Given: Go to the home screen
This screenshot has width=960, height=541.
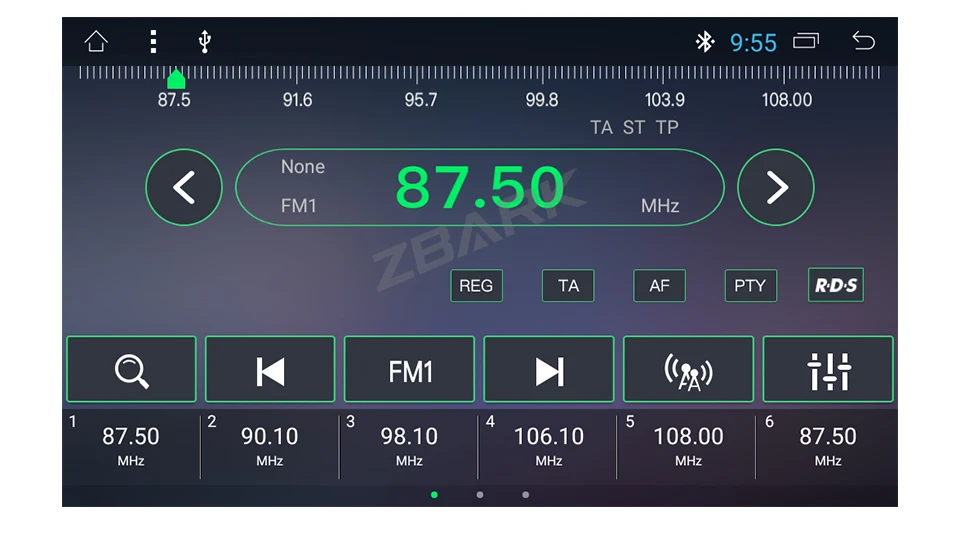Looking at the screenshot, I should pyautogui.click(x=96, y=42).
